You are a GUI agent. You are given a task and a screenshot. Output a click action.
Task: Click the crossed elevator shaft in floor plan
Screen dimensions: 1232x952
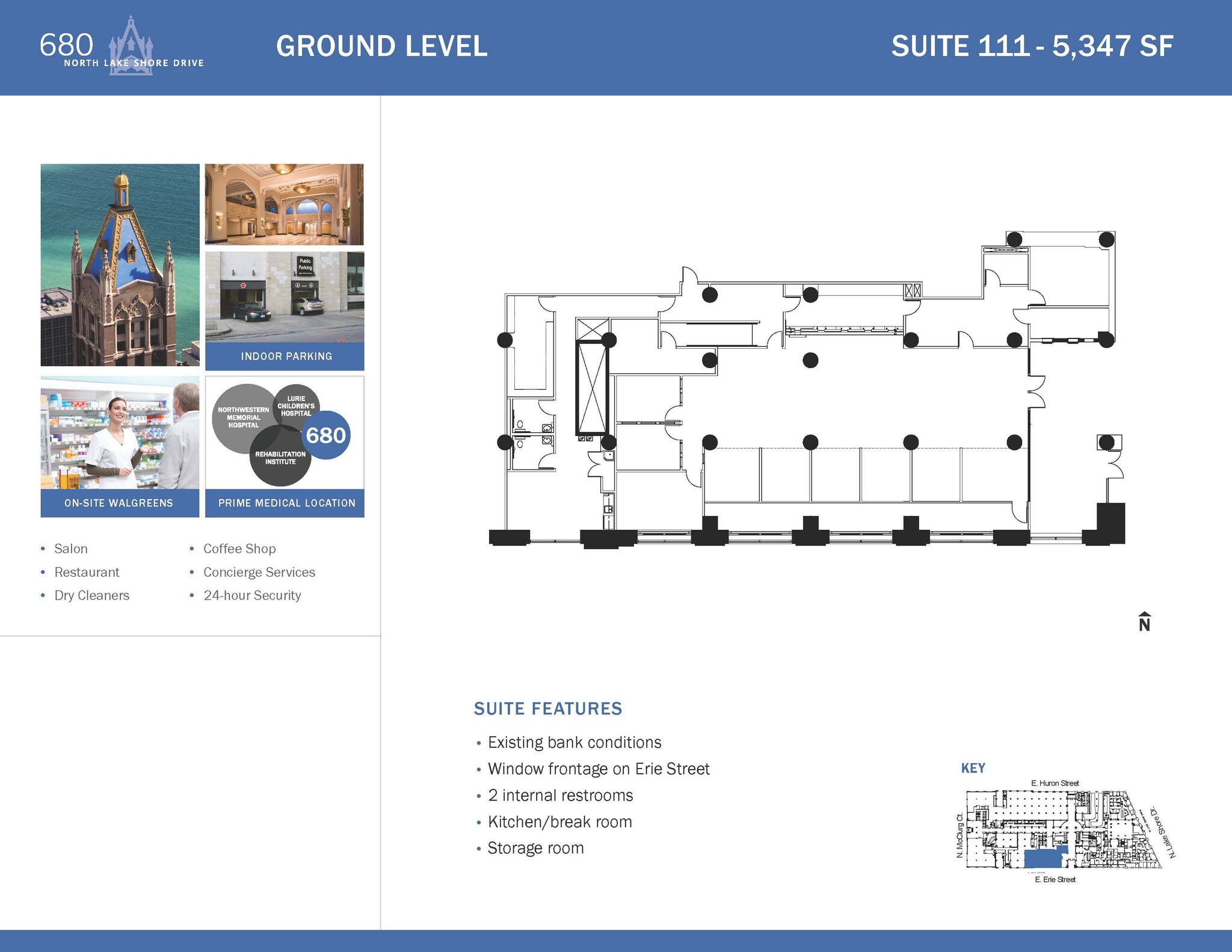tap(592, 387)
